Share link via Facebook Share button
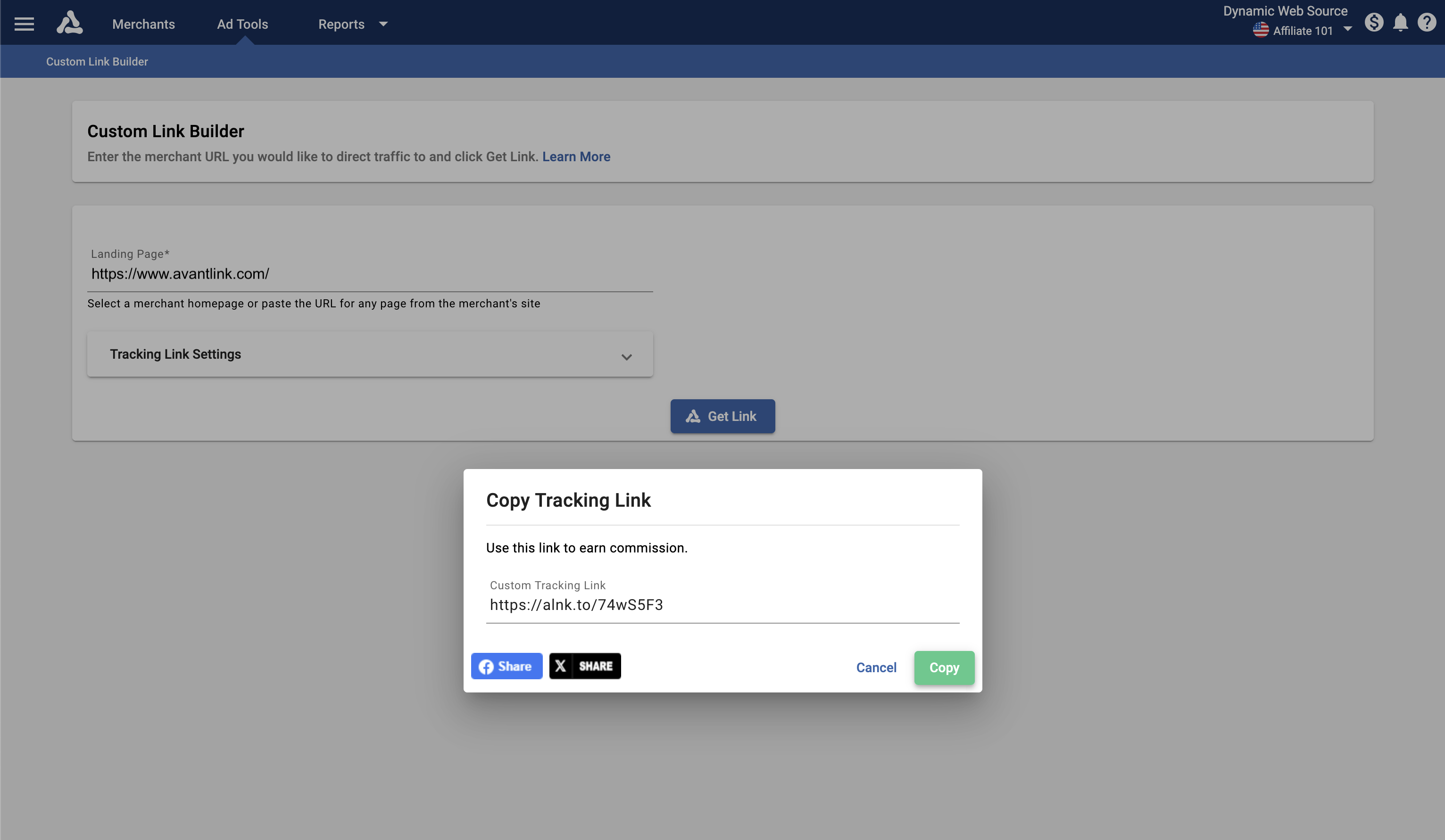 pos(507,666)
